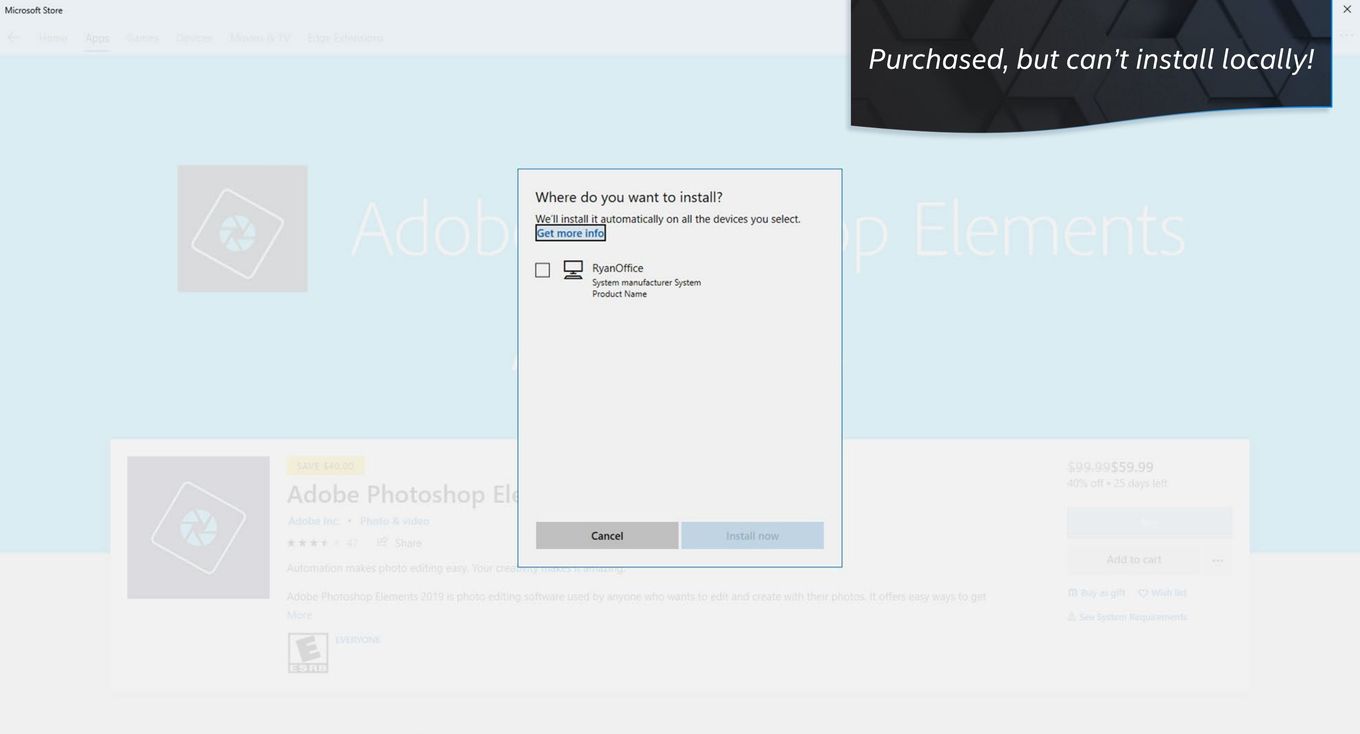
Task: Click the back arrow in Microsoft Store
Action: pos(13,38)
